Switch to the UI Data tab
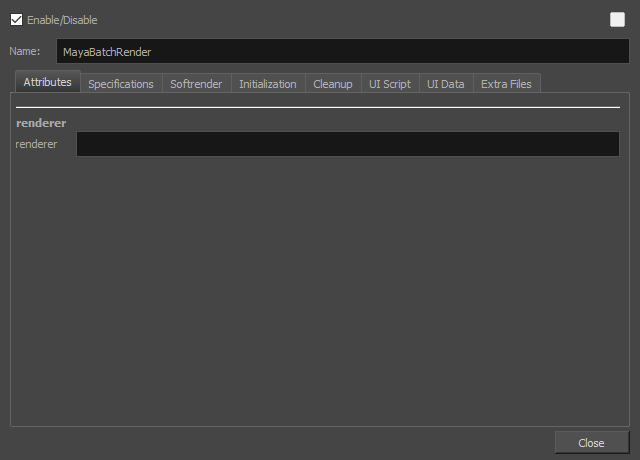Viewport: 640px width, 460px height. click(446, 84)
